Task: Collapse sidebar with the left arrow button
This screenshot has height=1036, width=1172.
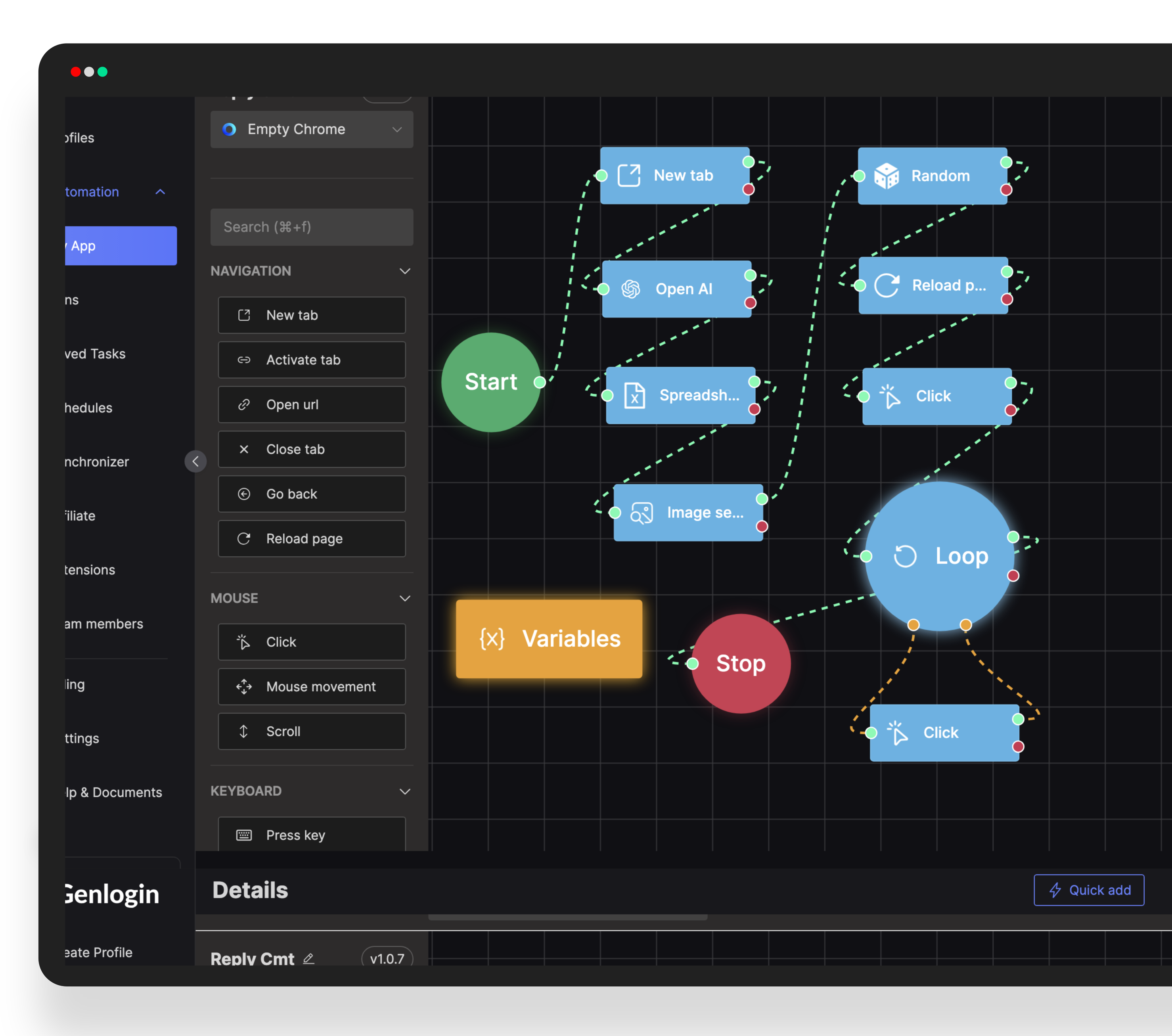Action: [195, 462]
